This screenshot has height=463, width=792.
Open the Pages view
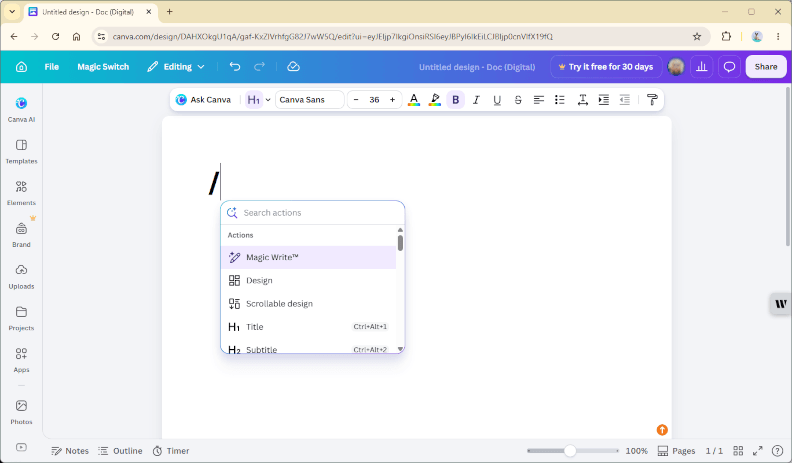tap(677, 451)
